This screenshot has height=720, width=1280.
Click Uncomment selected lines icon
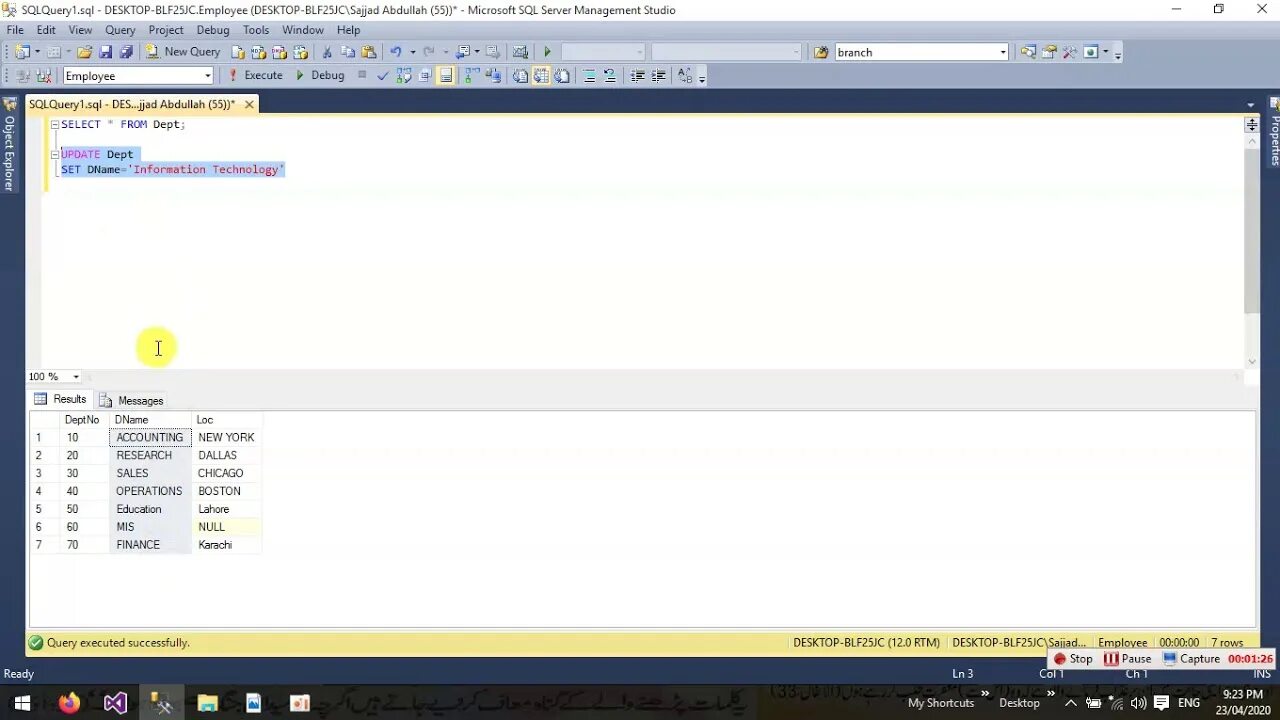tap(610, 76)
